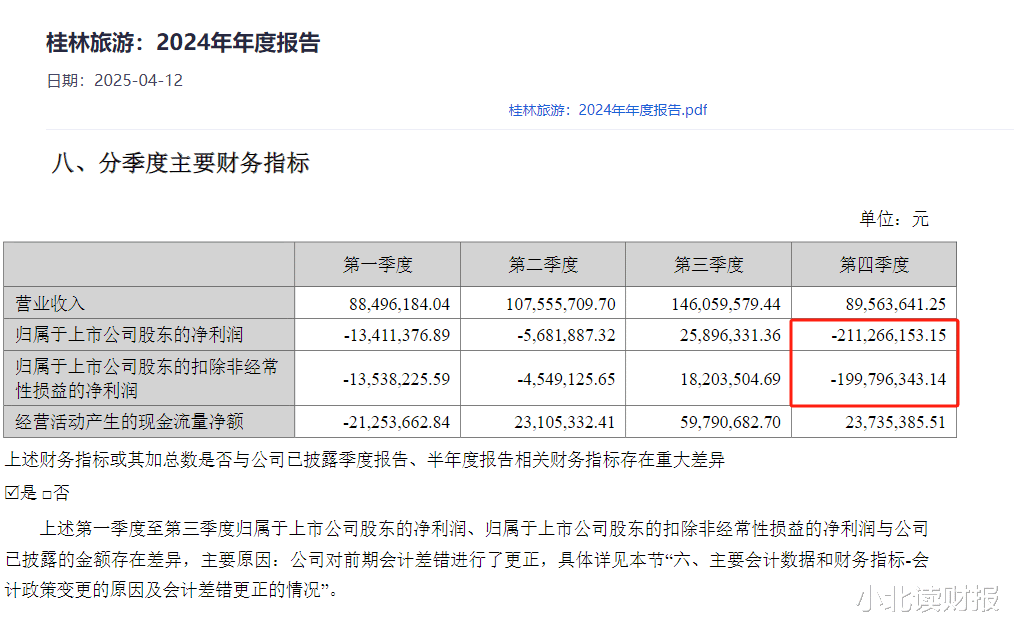Select the 第一季度 column header

(378, 264)
